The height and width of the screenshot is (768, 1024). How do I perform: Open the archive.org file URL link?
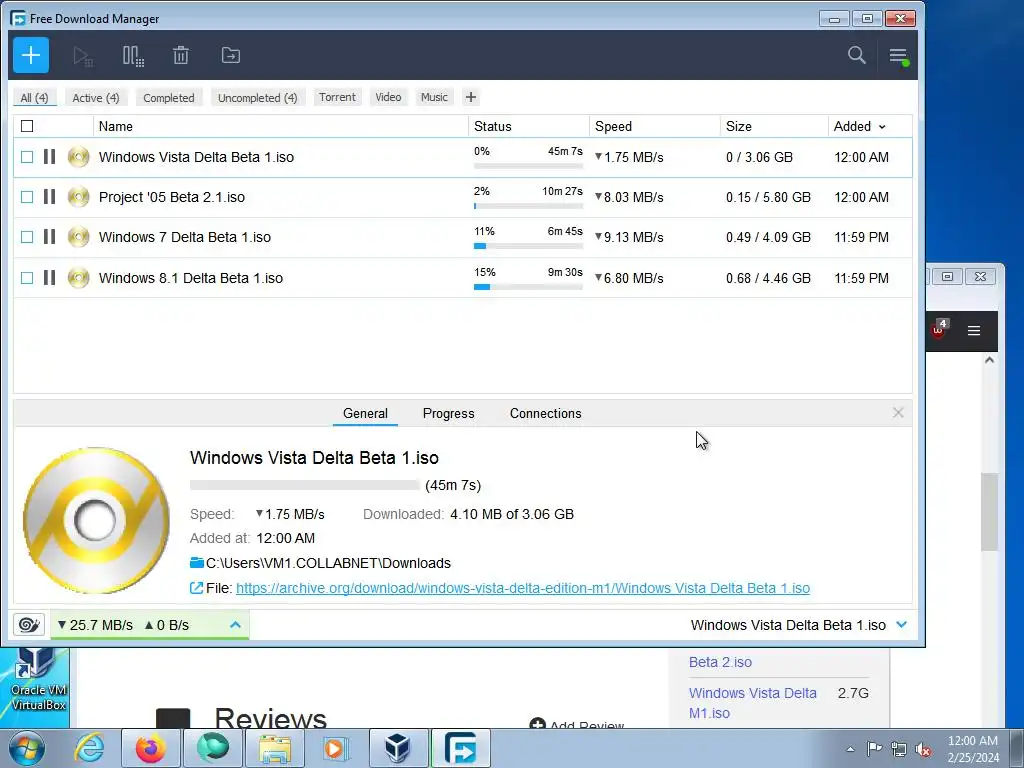click(x=523, y=588)
